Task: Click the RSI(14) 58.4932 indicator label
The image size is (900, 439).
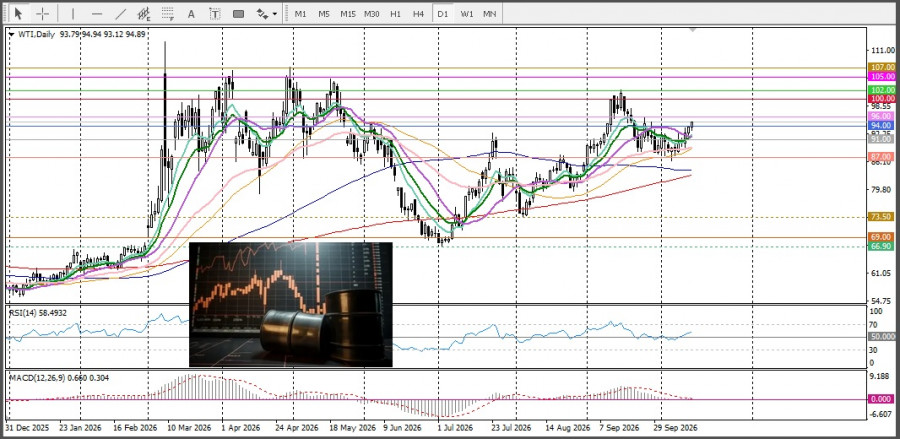Action: tap(36, 313)
